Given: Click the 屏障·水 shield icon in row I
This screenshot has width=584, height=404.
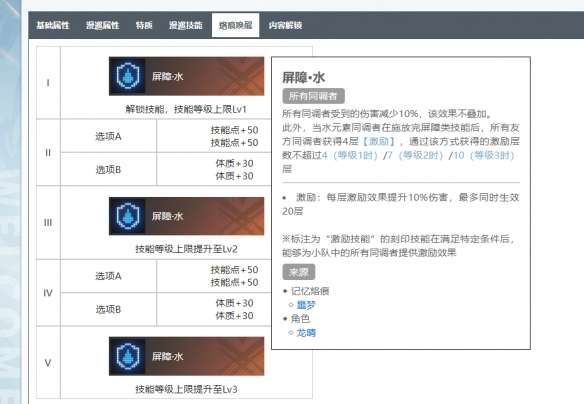Looking at the screenshot, I should [x=127, y=76].
